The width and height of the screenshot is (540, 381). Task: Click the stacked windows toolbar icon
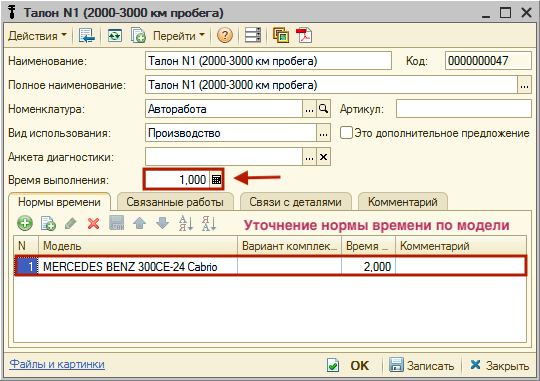tap(281, 35)
